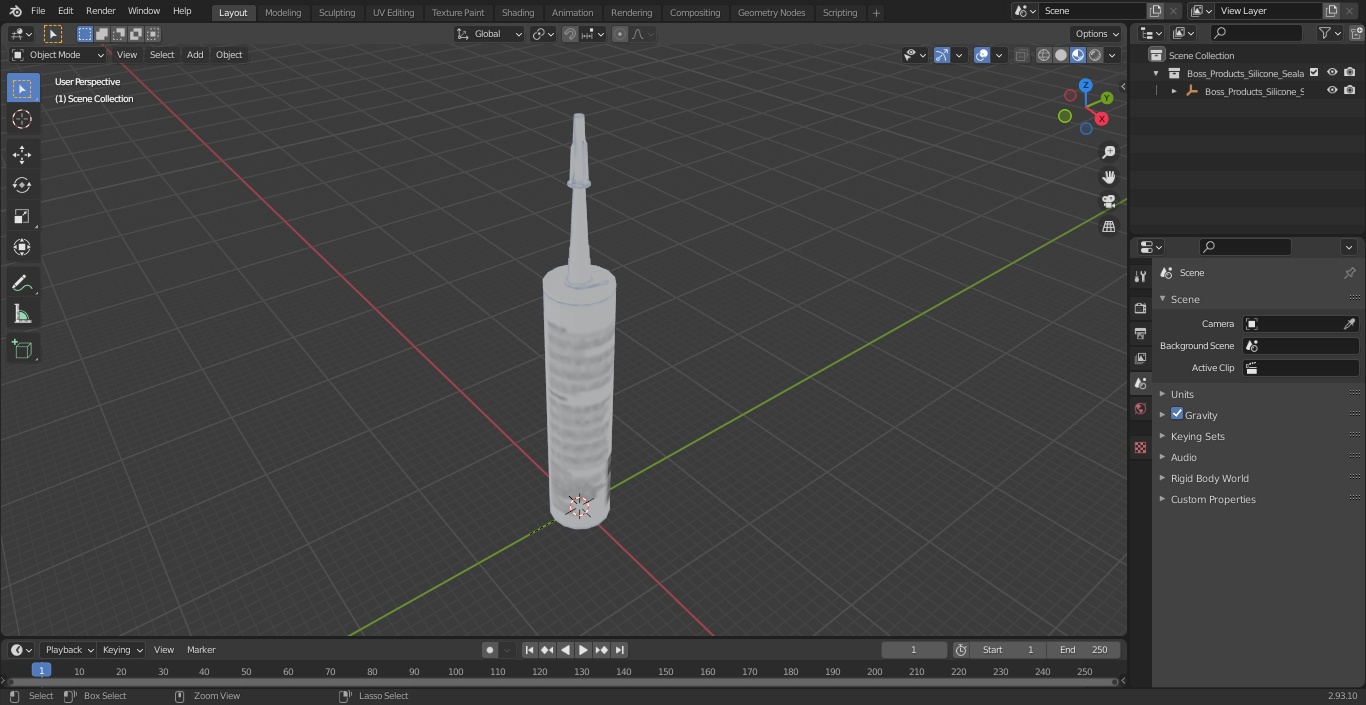Open the Output properties tab

1140,333
